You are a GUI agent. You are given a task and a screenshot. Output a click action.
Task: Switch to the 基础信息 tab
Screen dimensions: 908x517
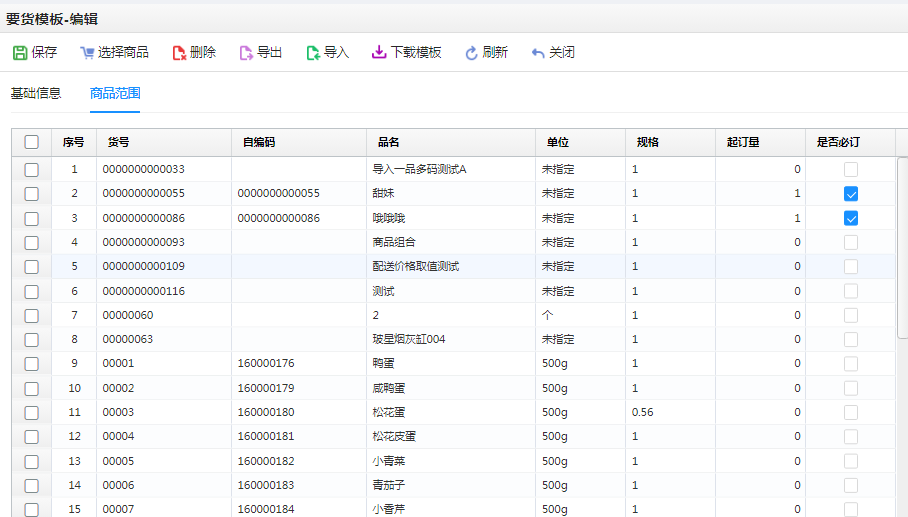pyautogui.click(x=36, y=93)
